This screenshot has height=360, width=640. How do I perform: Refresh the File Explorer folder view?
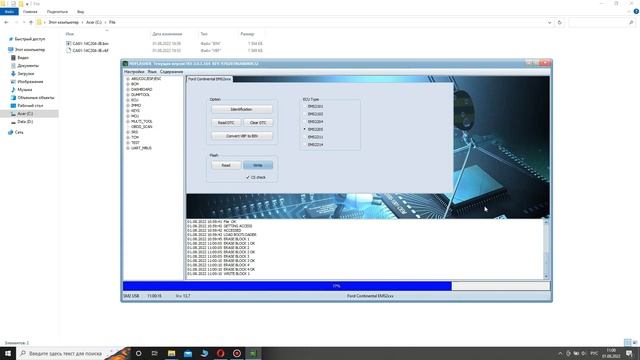click(x=560, y=22)
